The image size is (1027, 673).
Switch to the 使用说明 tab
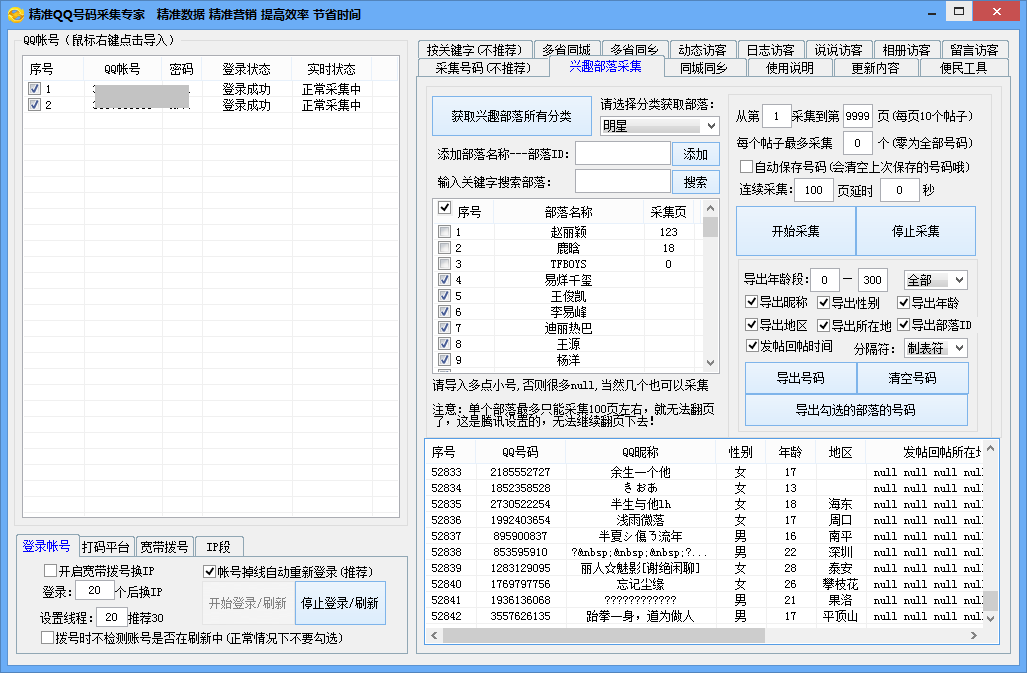pyautogui.click(x=796, y=68)
